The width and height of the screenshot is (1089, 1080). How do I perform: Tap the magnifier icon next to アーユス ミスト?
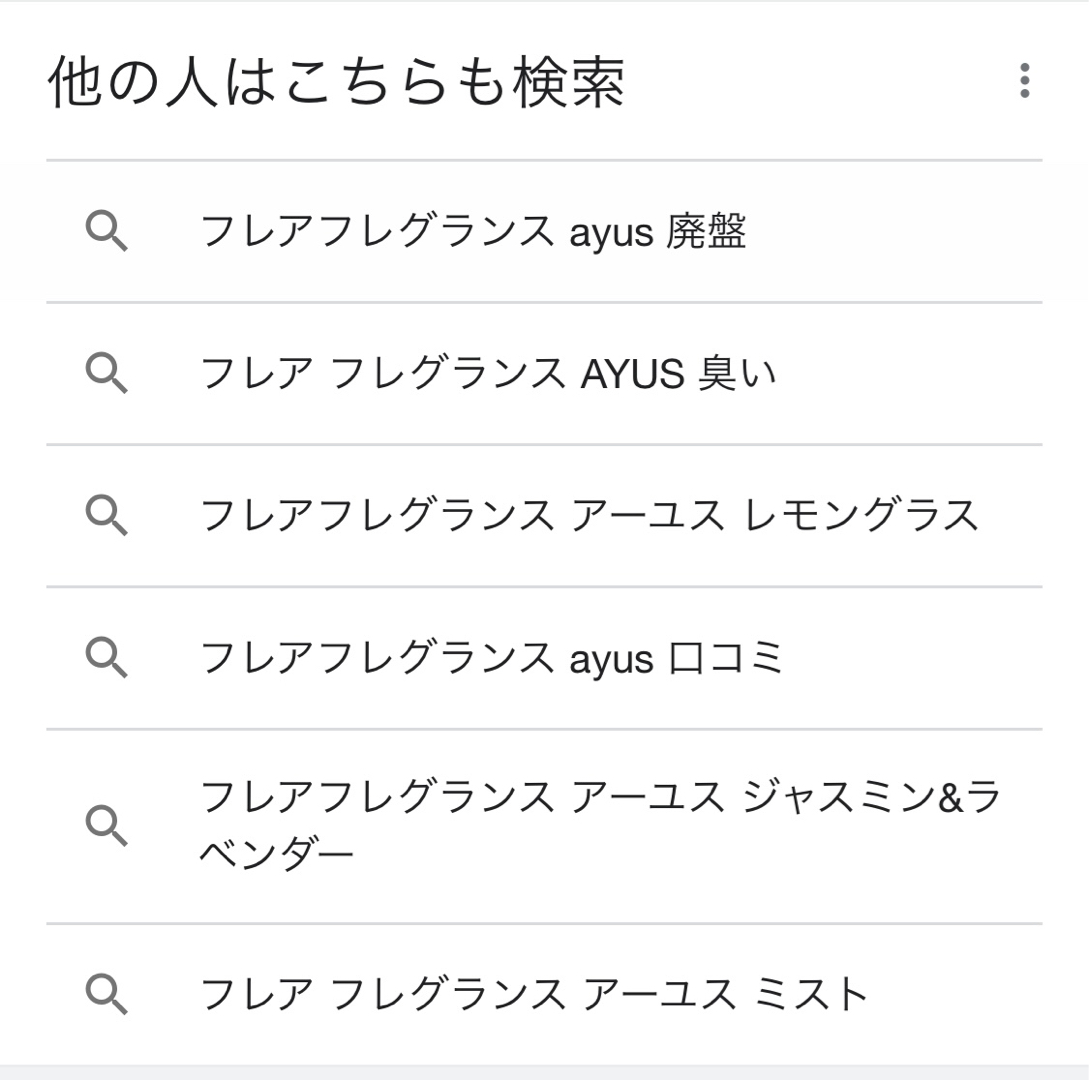pos(106,994)
